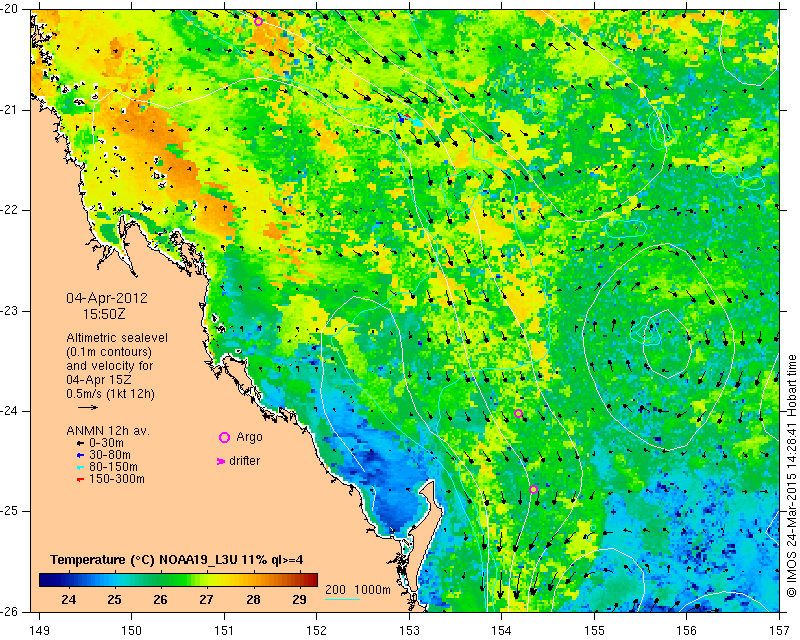Click the Argo float marker near latitude -20

(258, 21)
